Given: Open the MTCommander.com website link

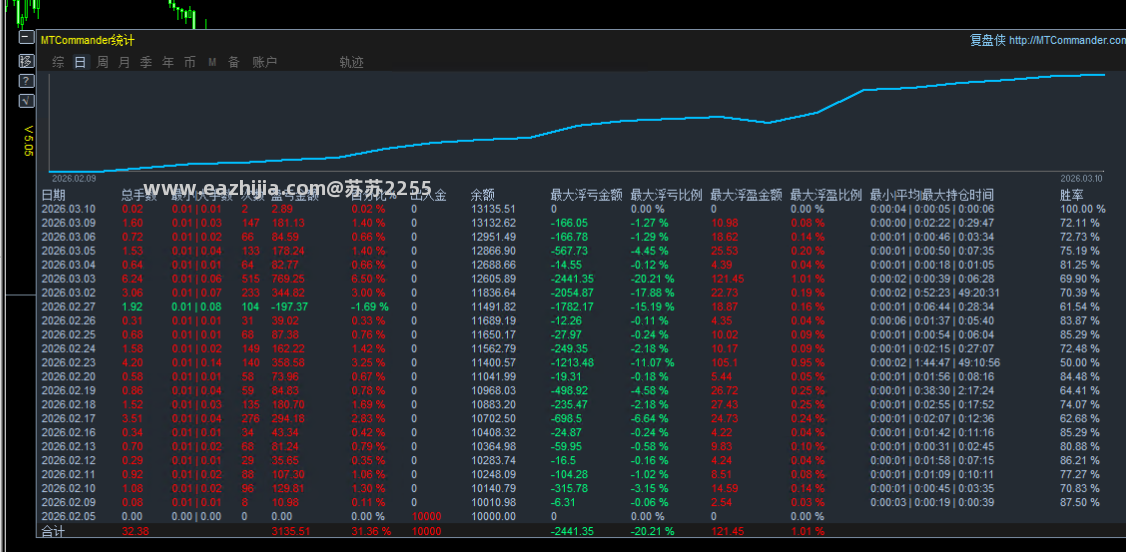Looking at the screenshot, I should 1067,41.
